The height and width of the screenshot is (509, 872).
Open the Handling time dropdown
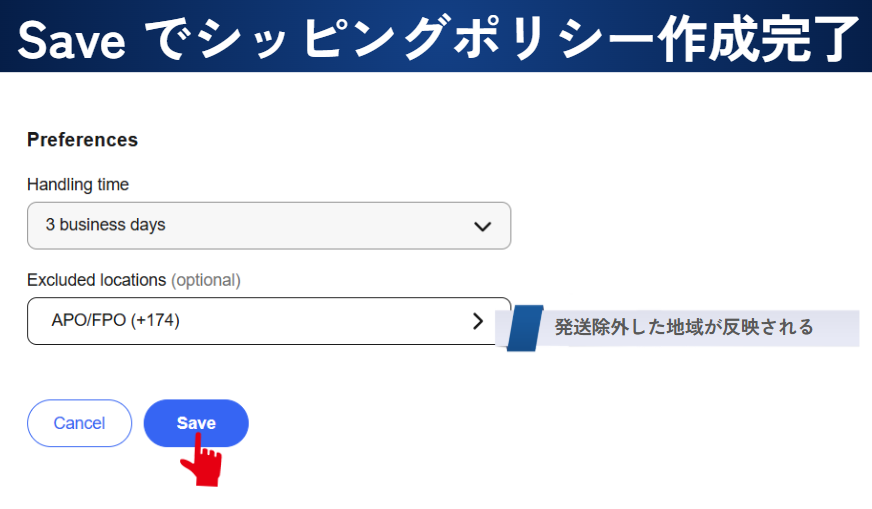click(x=268, y=226)
